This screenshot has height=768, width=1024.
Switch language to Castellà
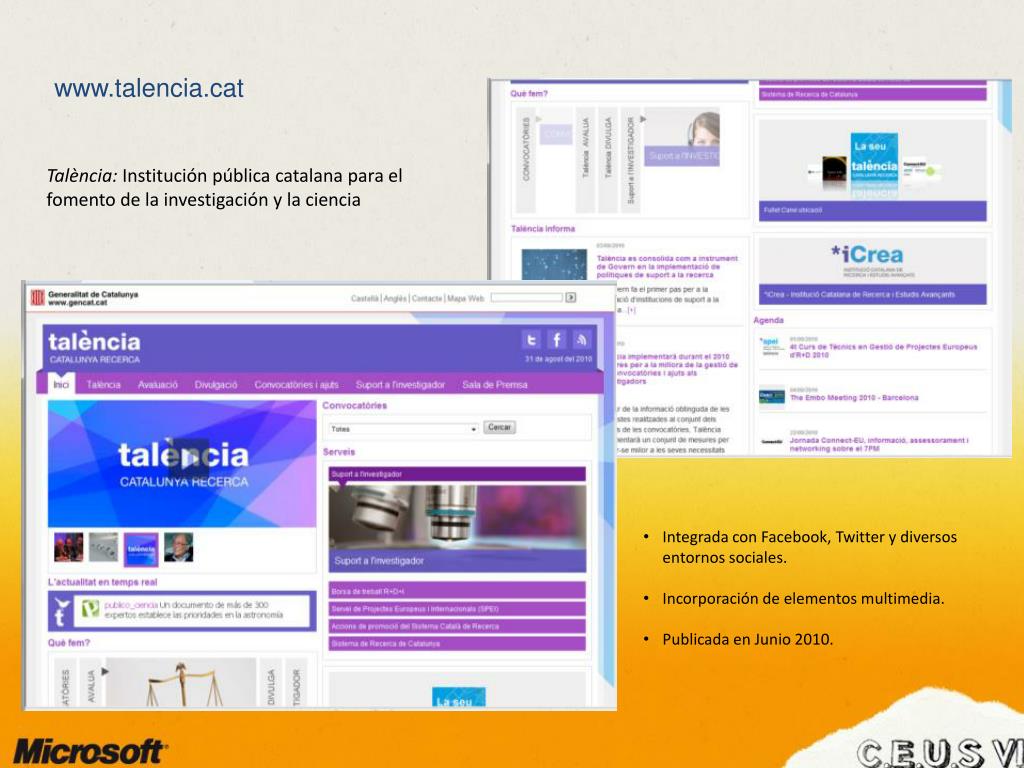click(x=364, y=298)
